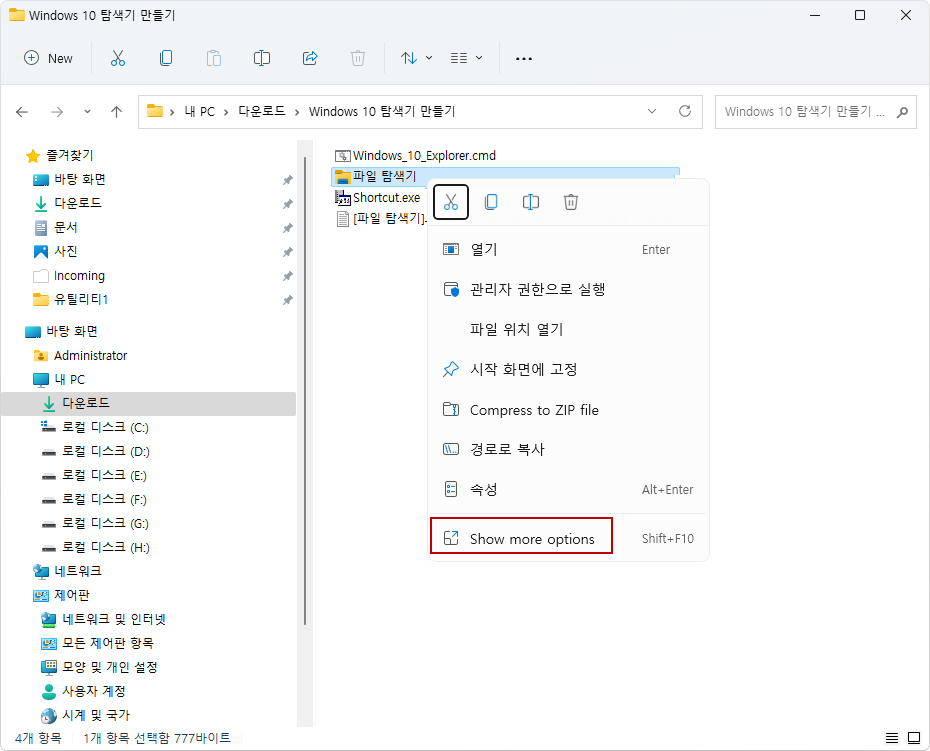930x751 pixels.
Task: Click the Copy icon in the context menu
Action: 491,202
